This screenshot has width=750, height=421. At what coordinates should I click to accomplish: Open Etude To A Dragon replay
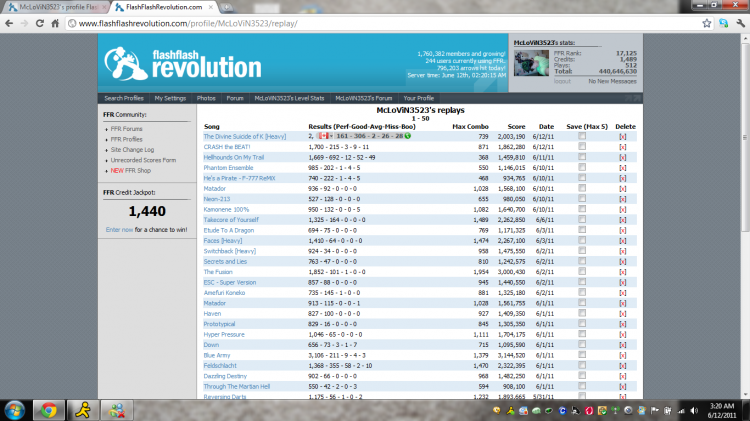tap(229, 230)
